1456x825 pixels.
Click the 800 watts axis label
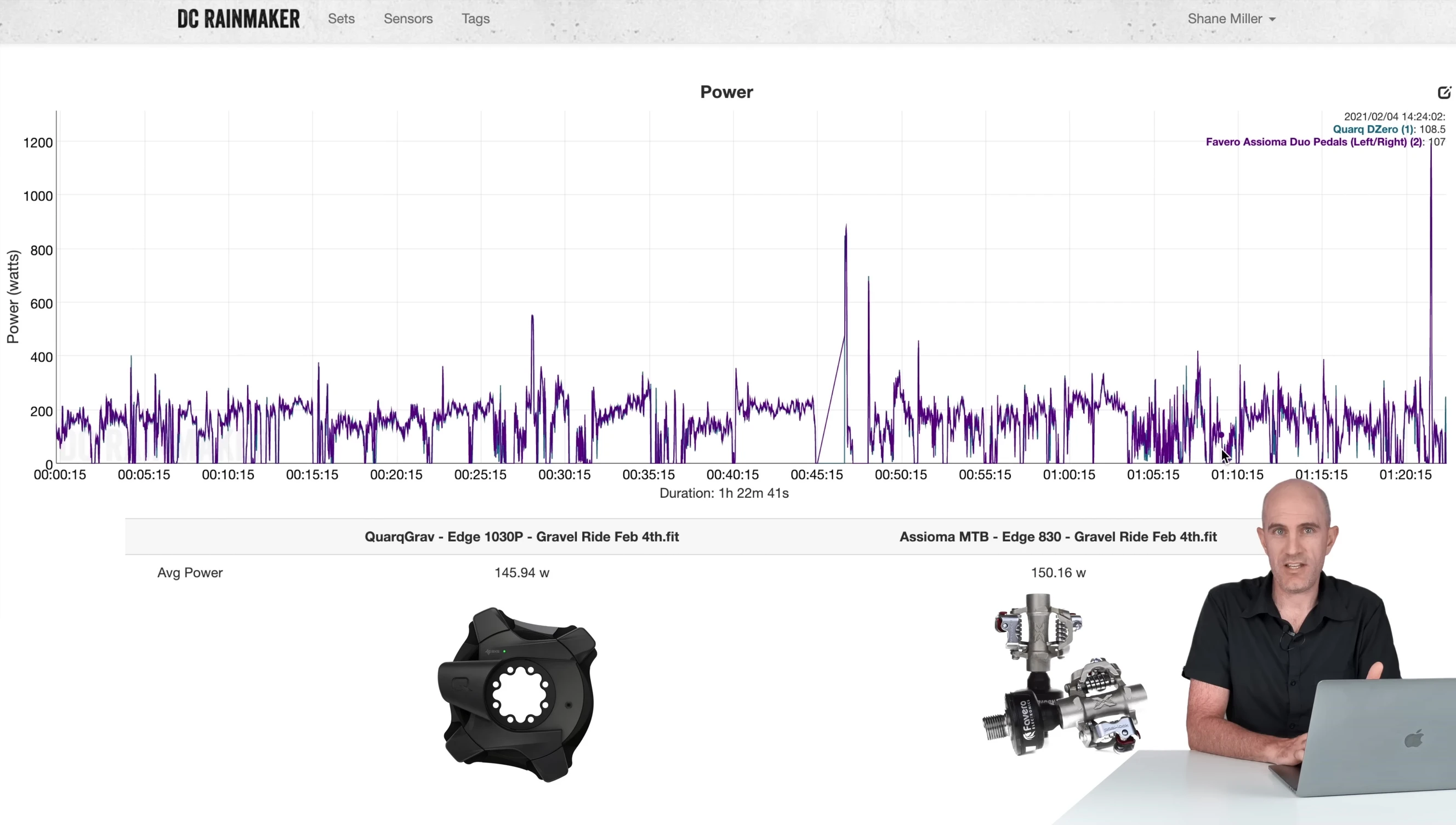tap(41, 251)
